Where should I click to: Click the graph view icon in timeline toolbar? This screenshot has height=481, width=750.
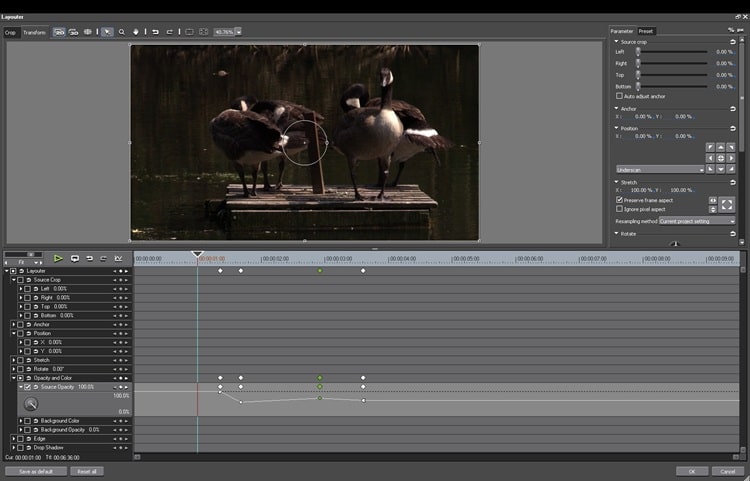[118, 259]
